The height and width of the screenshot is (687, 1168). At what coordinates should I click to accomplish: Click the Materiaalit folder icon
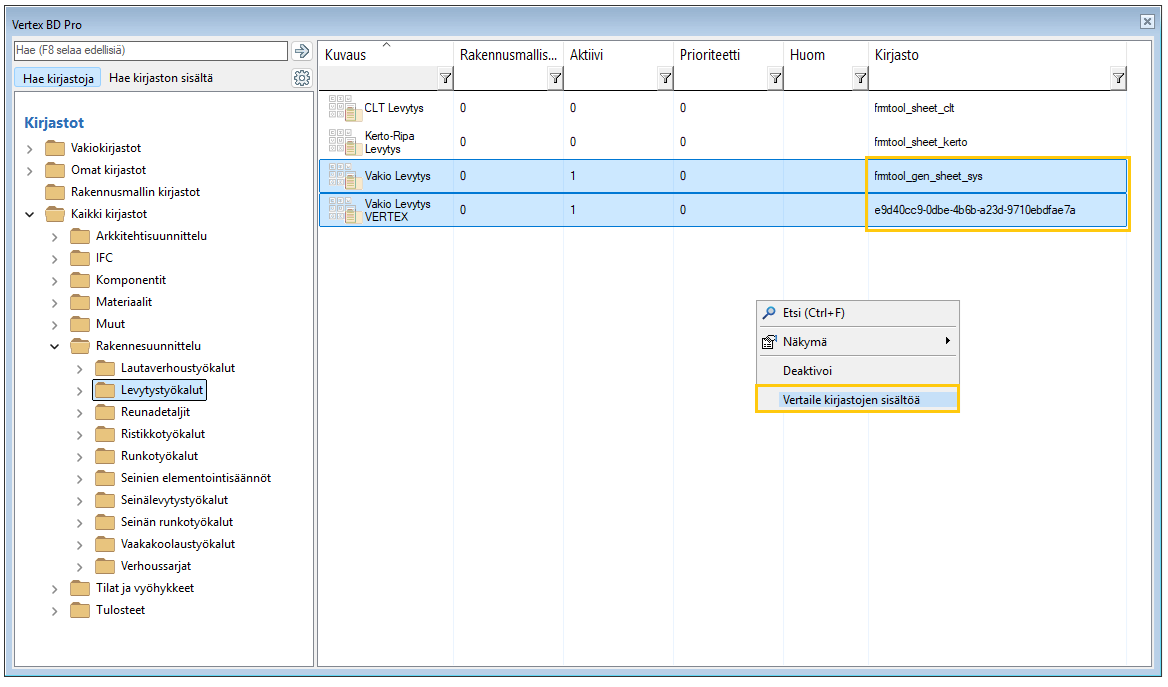[80, 302]
